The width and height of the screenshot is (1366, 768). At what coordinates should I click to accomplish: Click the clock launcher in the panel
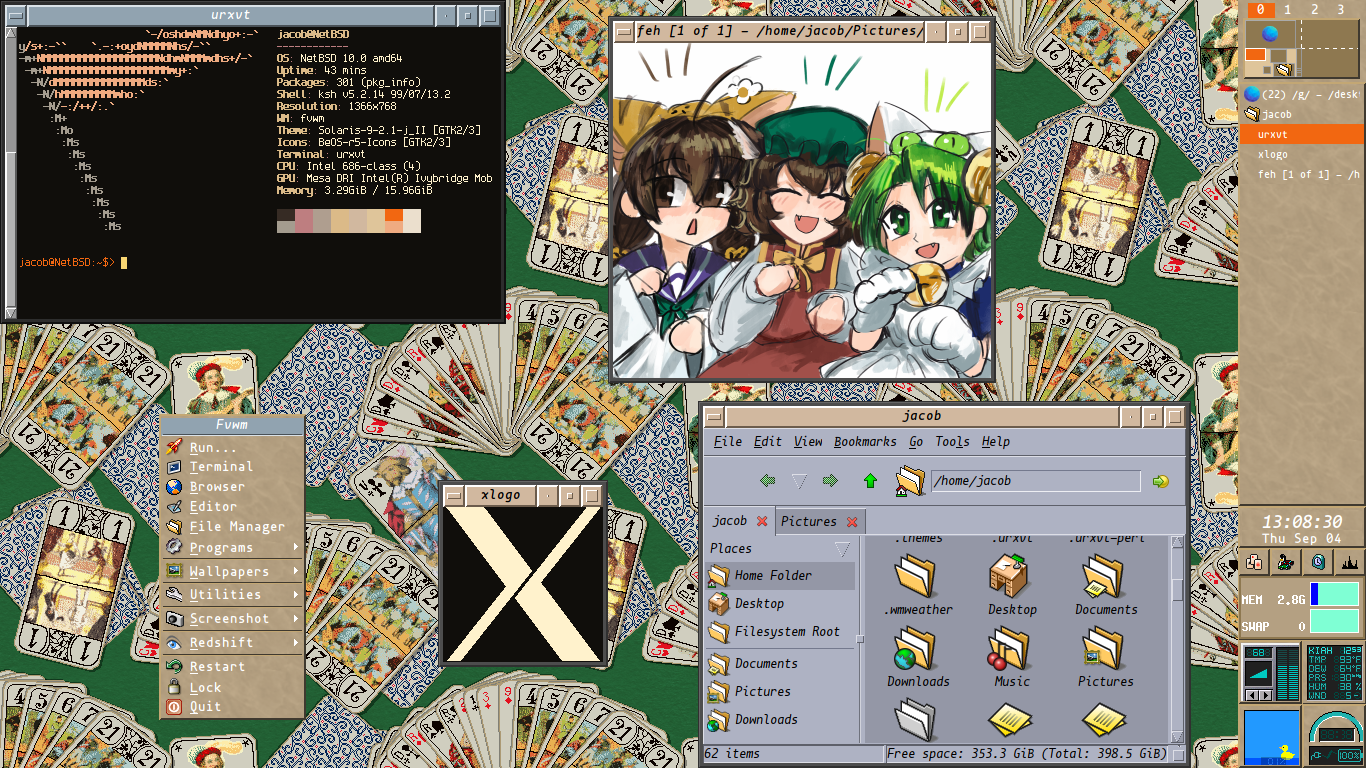click(x=1318, y=562)
